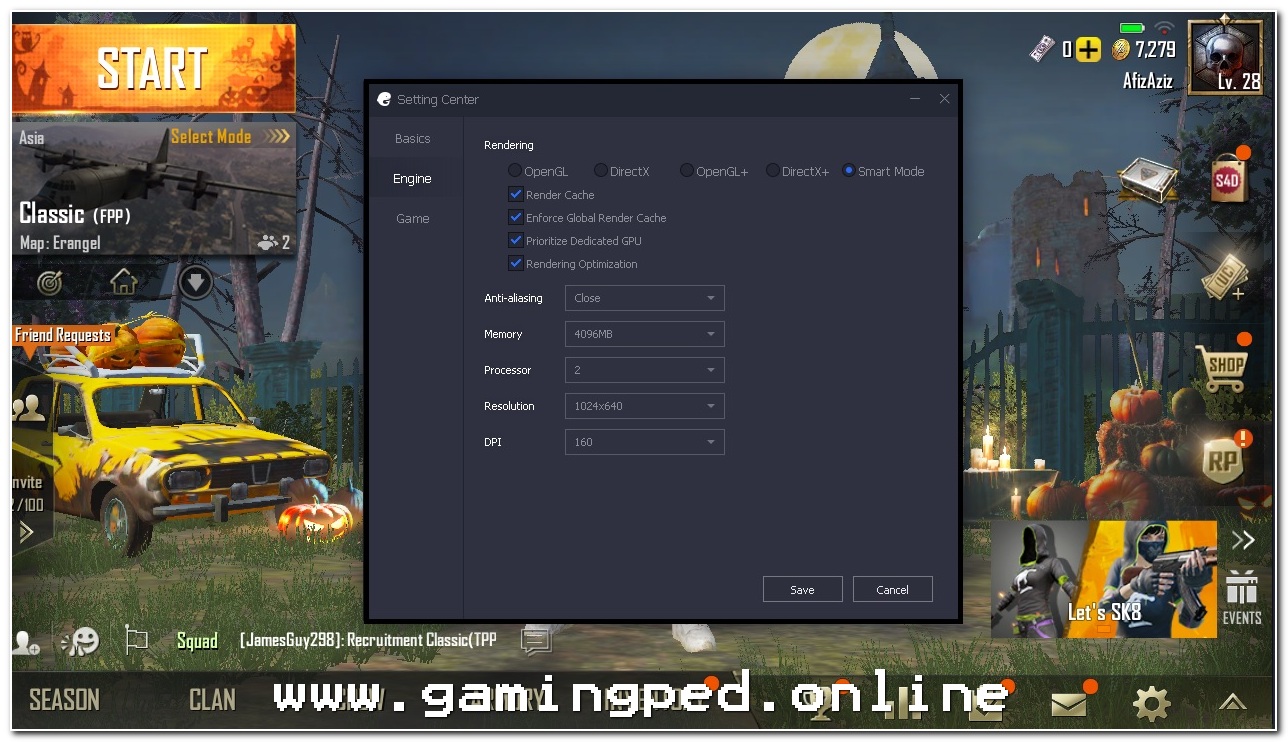Open the Processor count dropdown
The height and width of the screenshot is (742, 1288).
(645, 370)
